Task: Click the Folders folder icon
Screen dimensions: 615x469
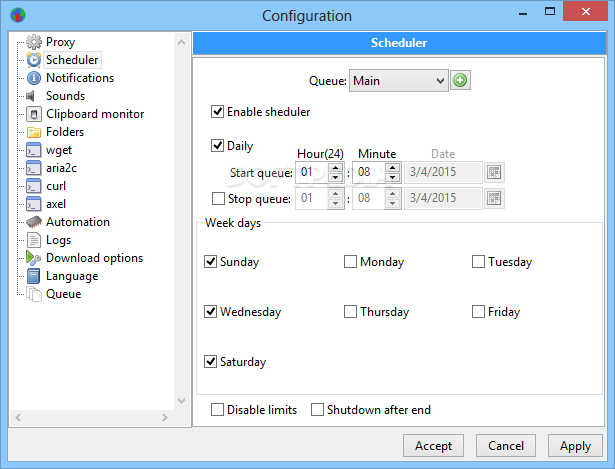Action: pyautogui.click(x=34, y=132)
